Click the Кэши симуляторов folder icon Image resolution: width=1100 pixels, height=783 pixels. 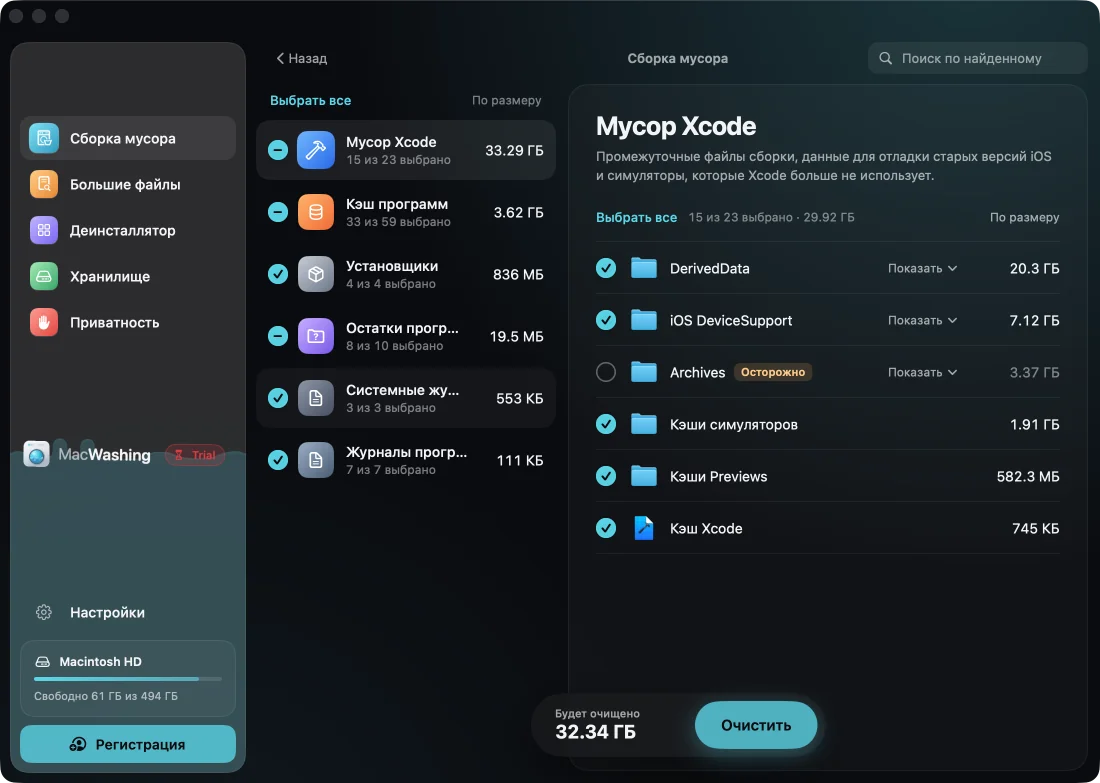click(643, 424)
